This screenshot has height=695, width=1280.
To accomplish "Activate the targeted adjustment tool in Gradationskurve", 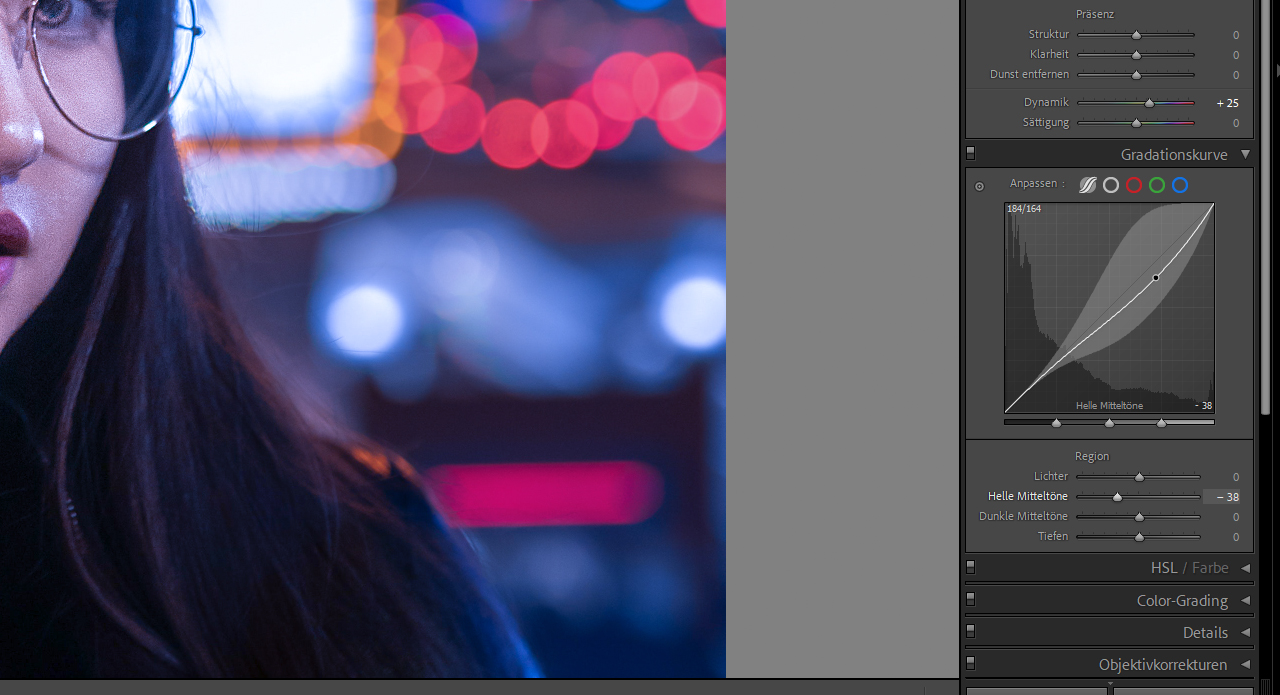I will 979,186.
